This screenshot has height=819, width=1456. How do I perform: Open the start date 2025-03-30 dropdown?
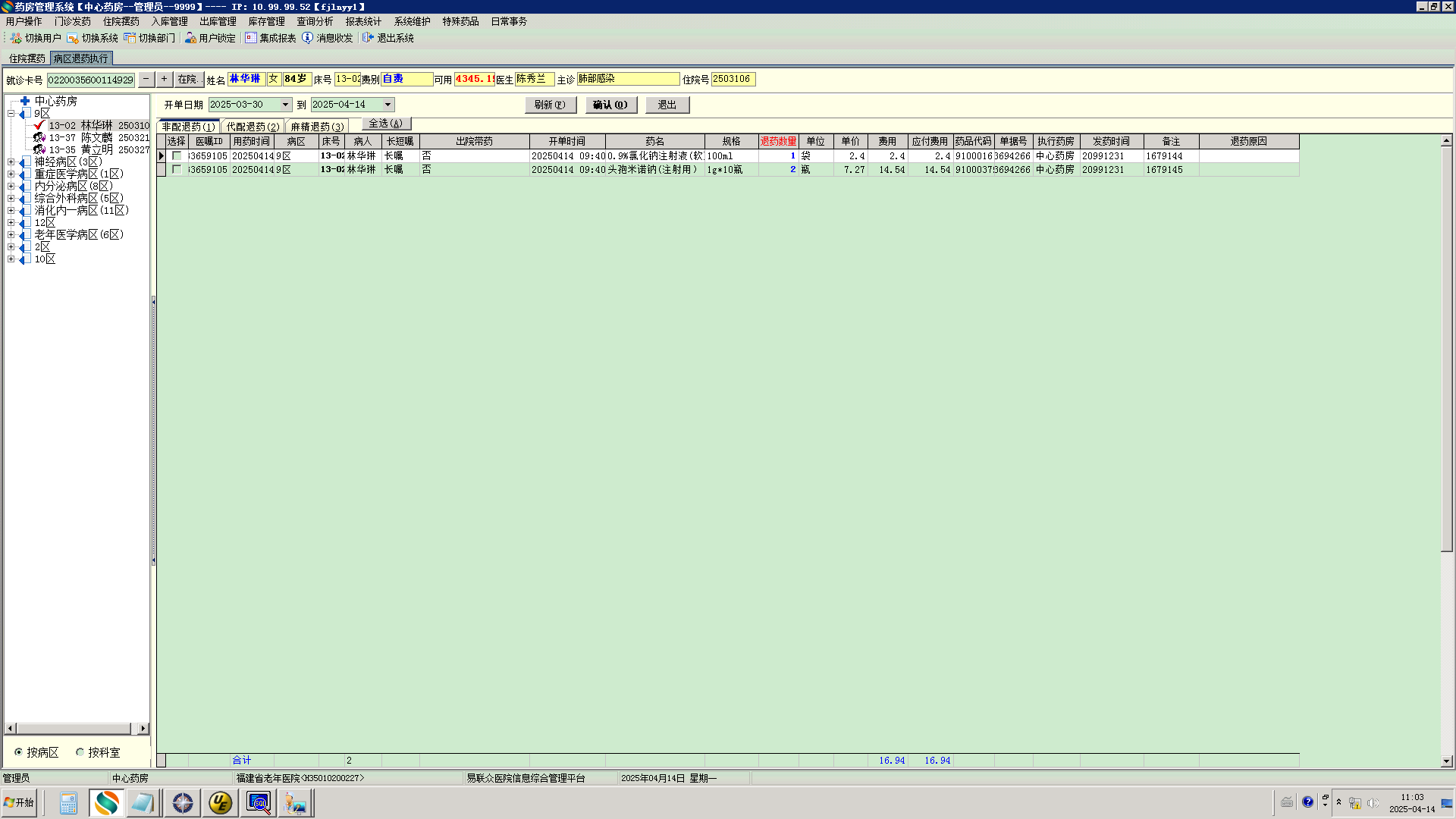click(285, 105)
